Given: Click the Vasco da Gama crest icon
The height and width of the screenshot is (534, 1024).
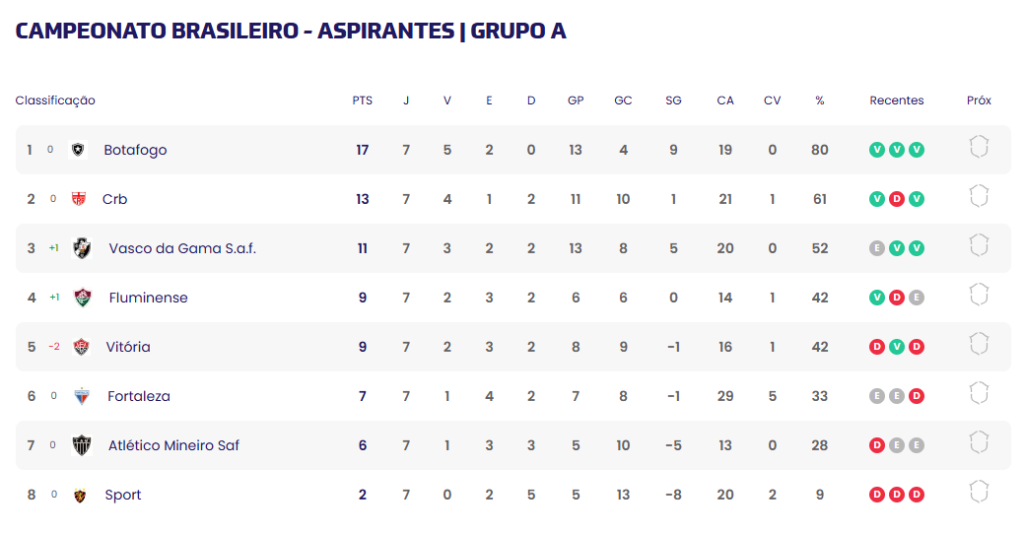Looking at the screenshot, I should coord(82,248).
